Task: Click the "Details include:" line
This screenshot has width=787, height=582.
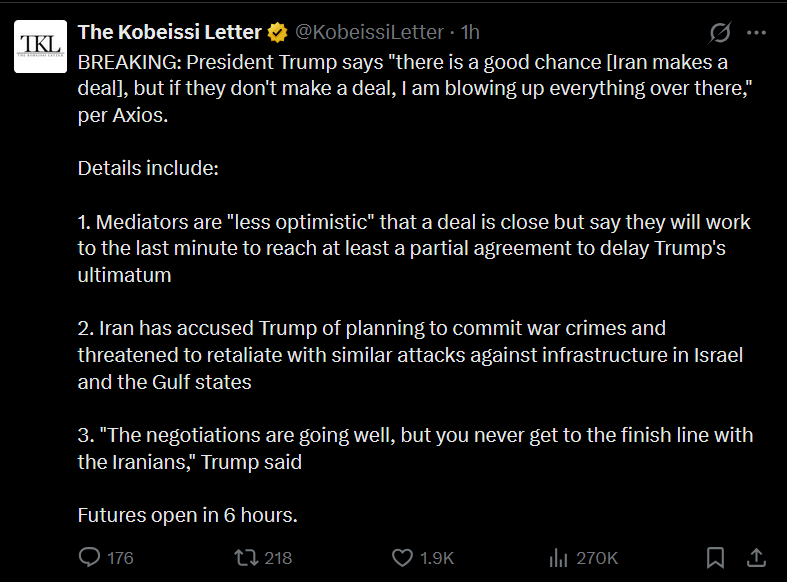Action: (148, 168)
